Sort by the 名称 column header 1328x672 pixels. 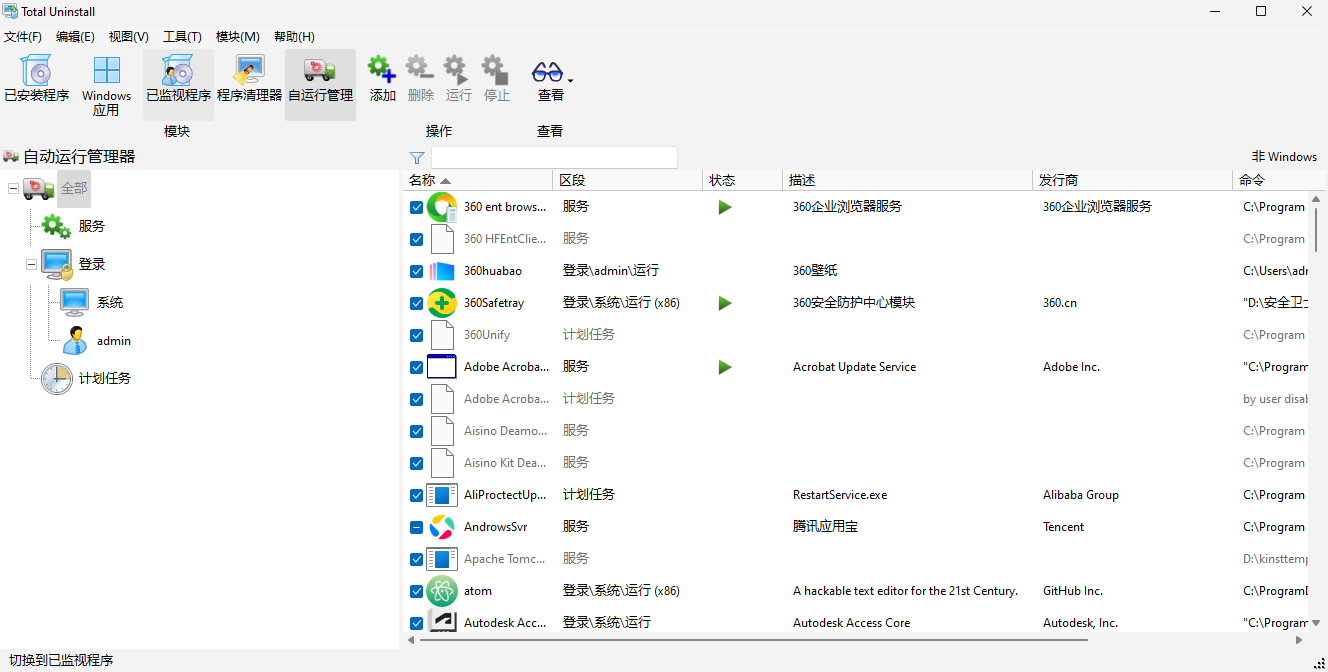(x=477, y=180)
